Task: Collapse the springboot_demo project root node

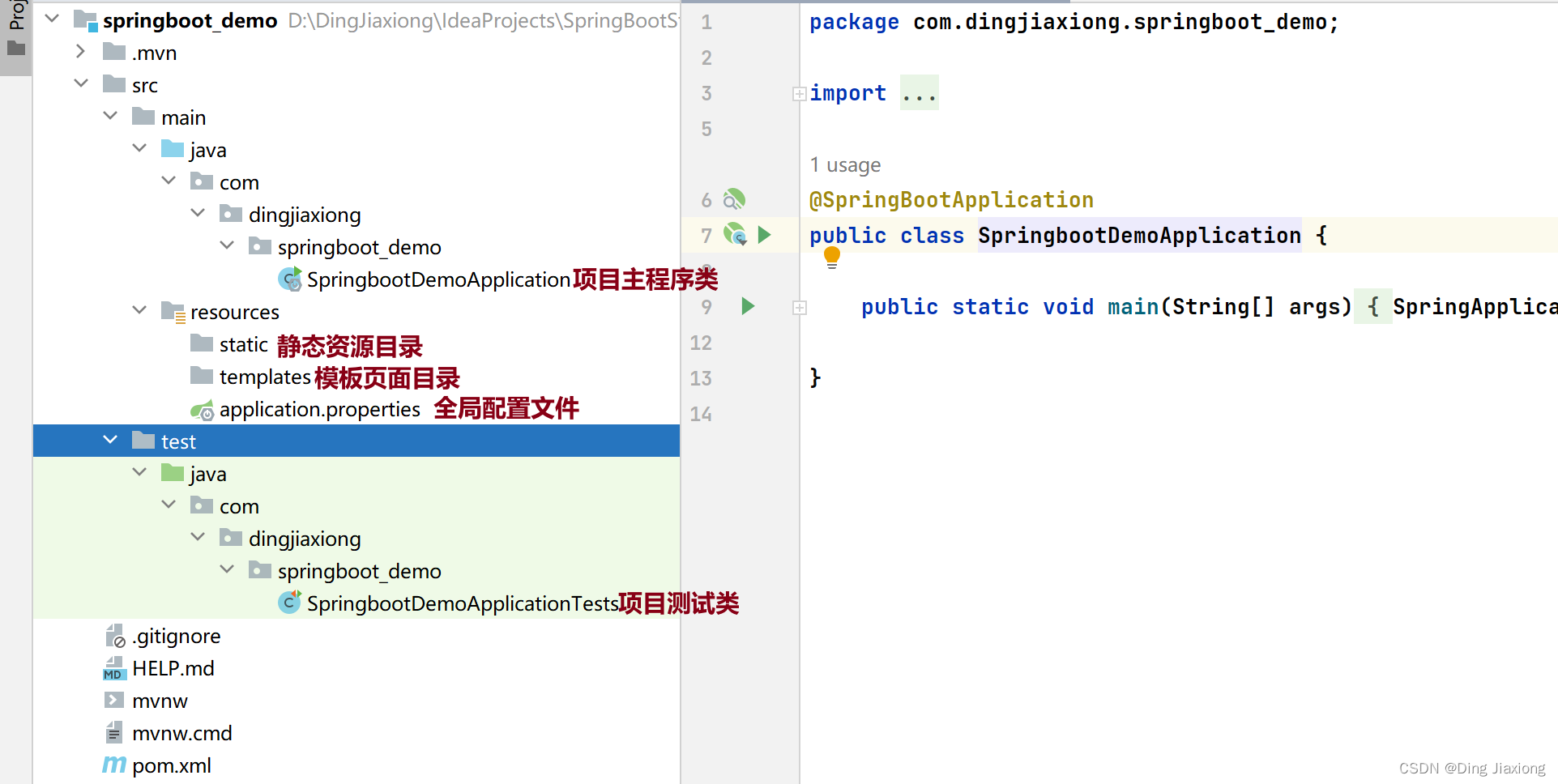Action: click(x=52, y=19)
